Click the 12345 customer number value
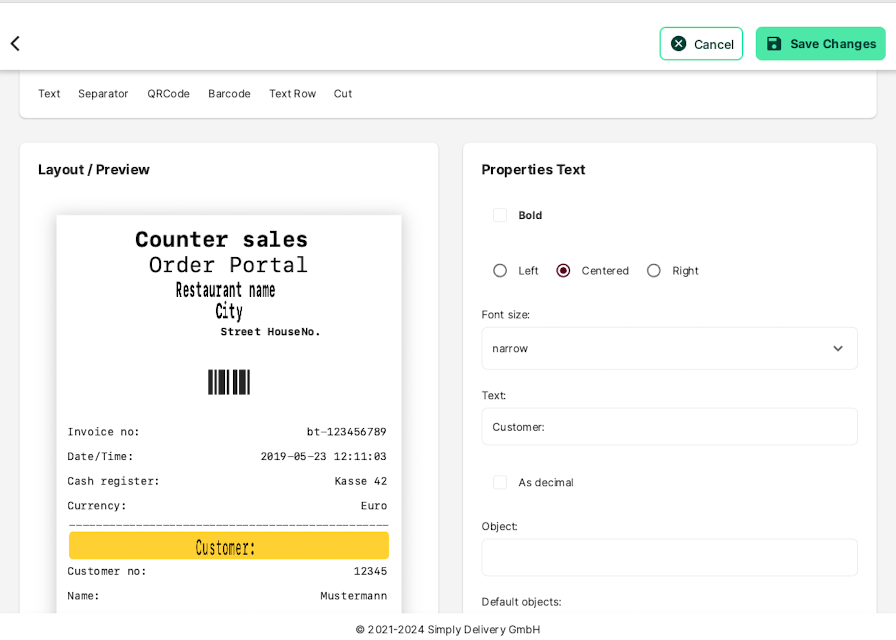The image size is (896, 640). (x=370, y=571)
